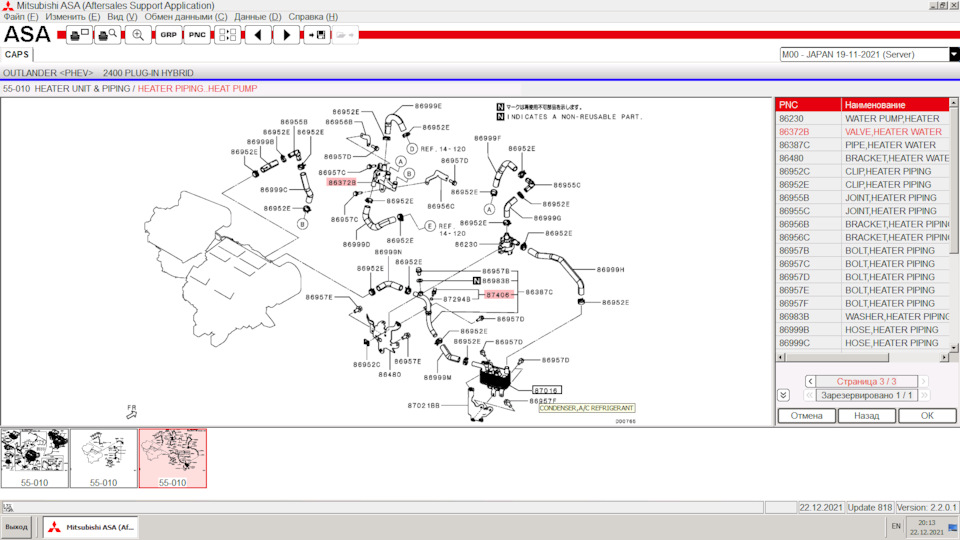Open the second 55-010 diagram thumbnail
This screenshot has height=540, width=960.
click(x=103, y=458)
